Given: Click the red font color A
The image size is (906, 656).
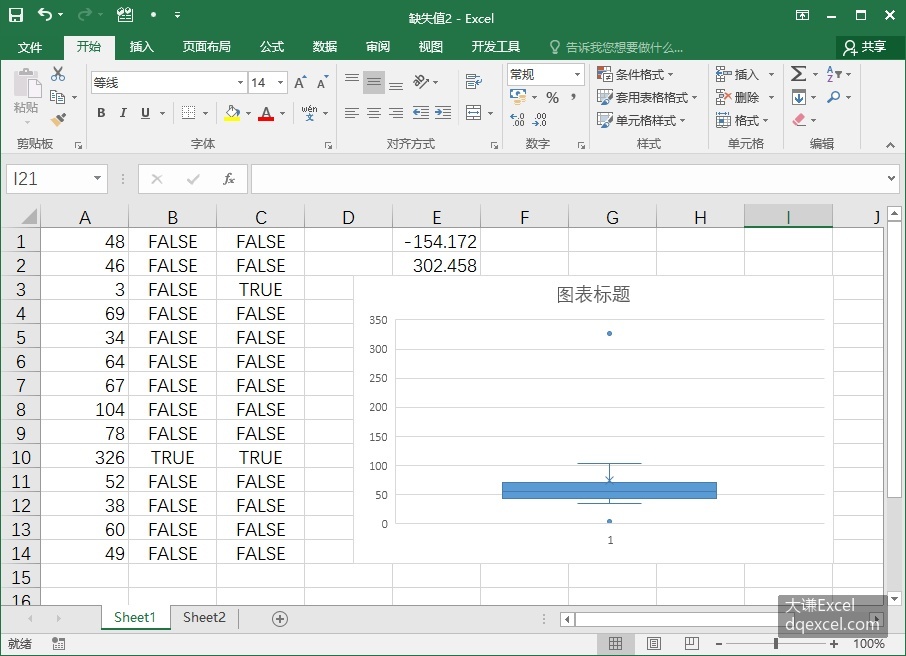Looking at the screenshot, I should (266, 113).
